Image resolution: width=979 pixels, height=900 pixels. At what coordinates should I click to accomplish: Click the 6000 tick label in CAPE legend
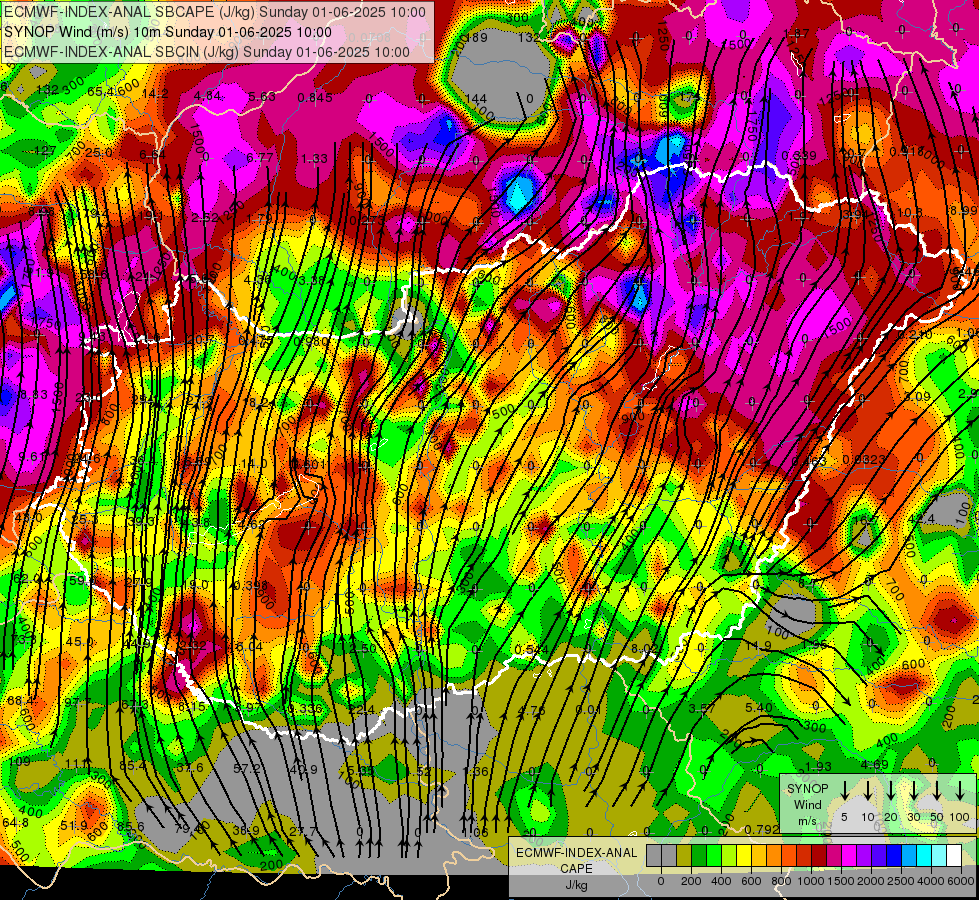click(962, 881)
